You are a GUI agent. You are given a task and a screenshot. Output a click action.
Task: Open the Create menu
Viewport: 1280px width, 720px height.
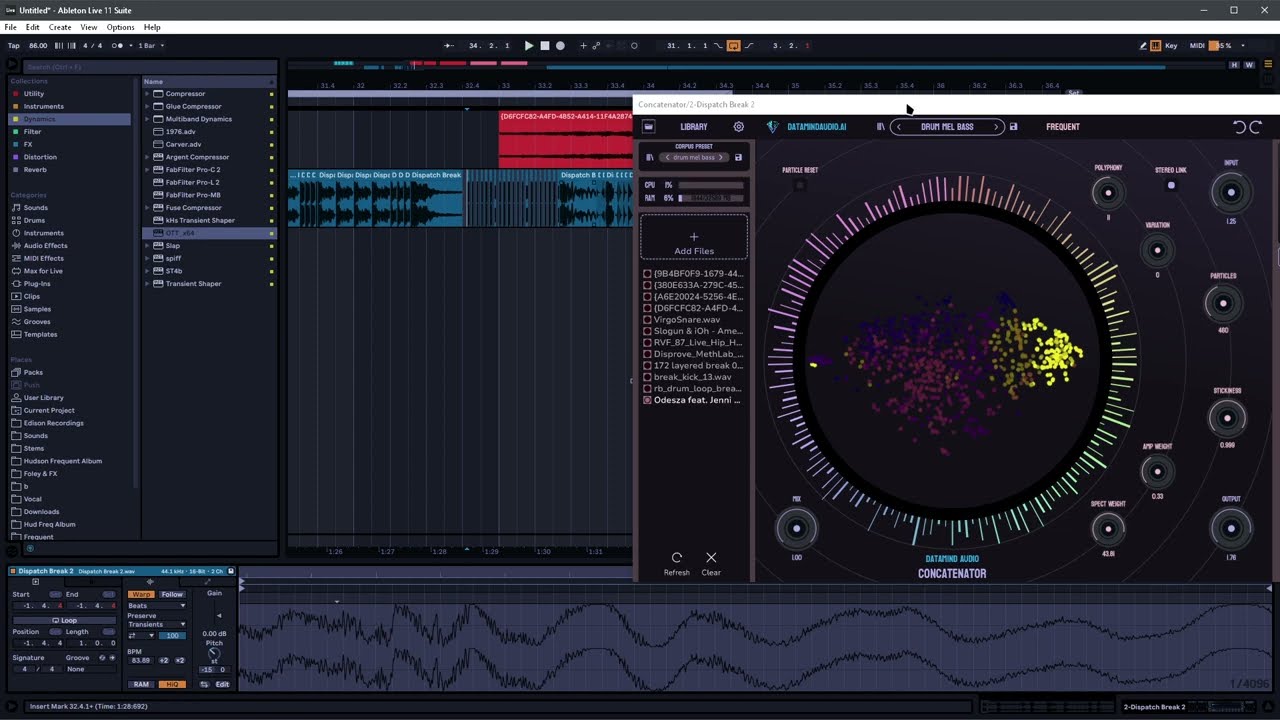[60, 27]
